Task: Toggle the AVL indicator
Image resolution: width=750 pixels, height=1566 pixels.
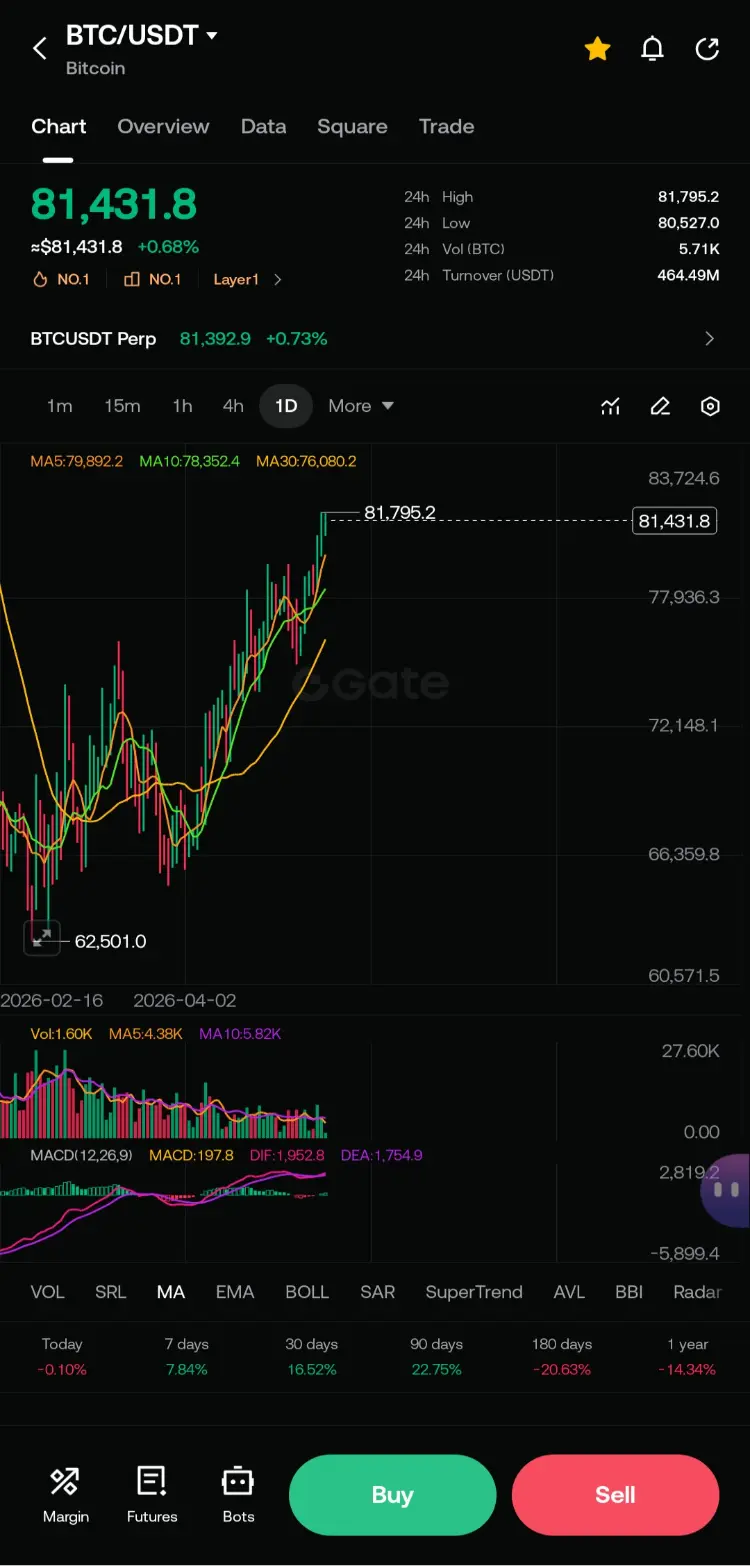Action: click(569, 1292)
